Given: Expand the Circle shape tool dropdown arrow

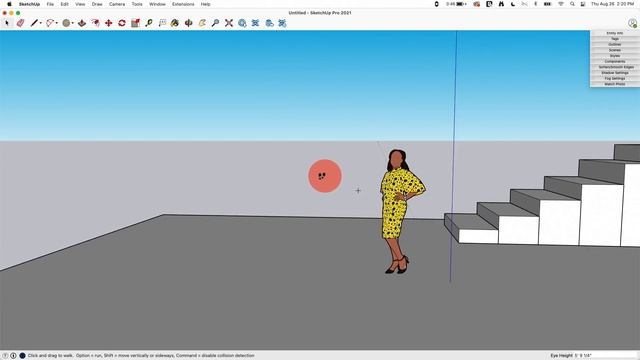Looking at the screenshot, I should tap(73, 23).
